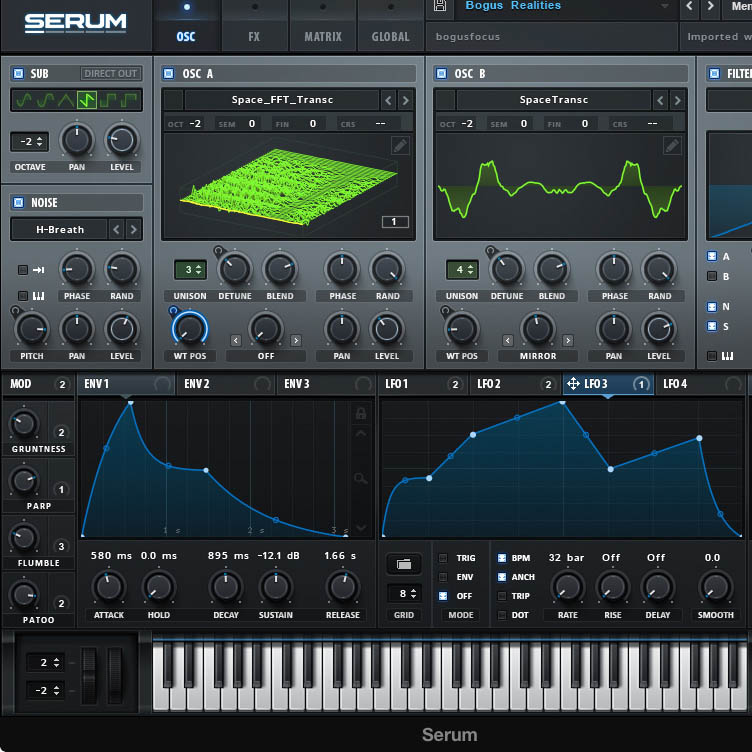
Task: Click the DIRECT OUT button
Action: pos(111,73)
